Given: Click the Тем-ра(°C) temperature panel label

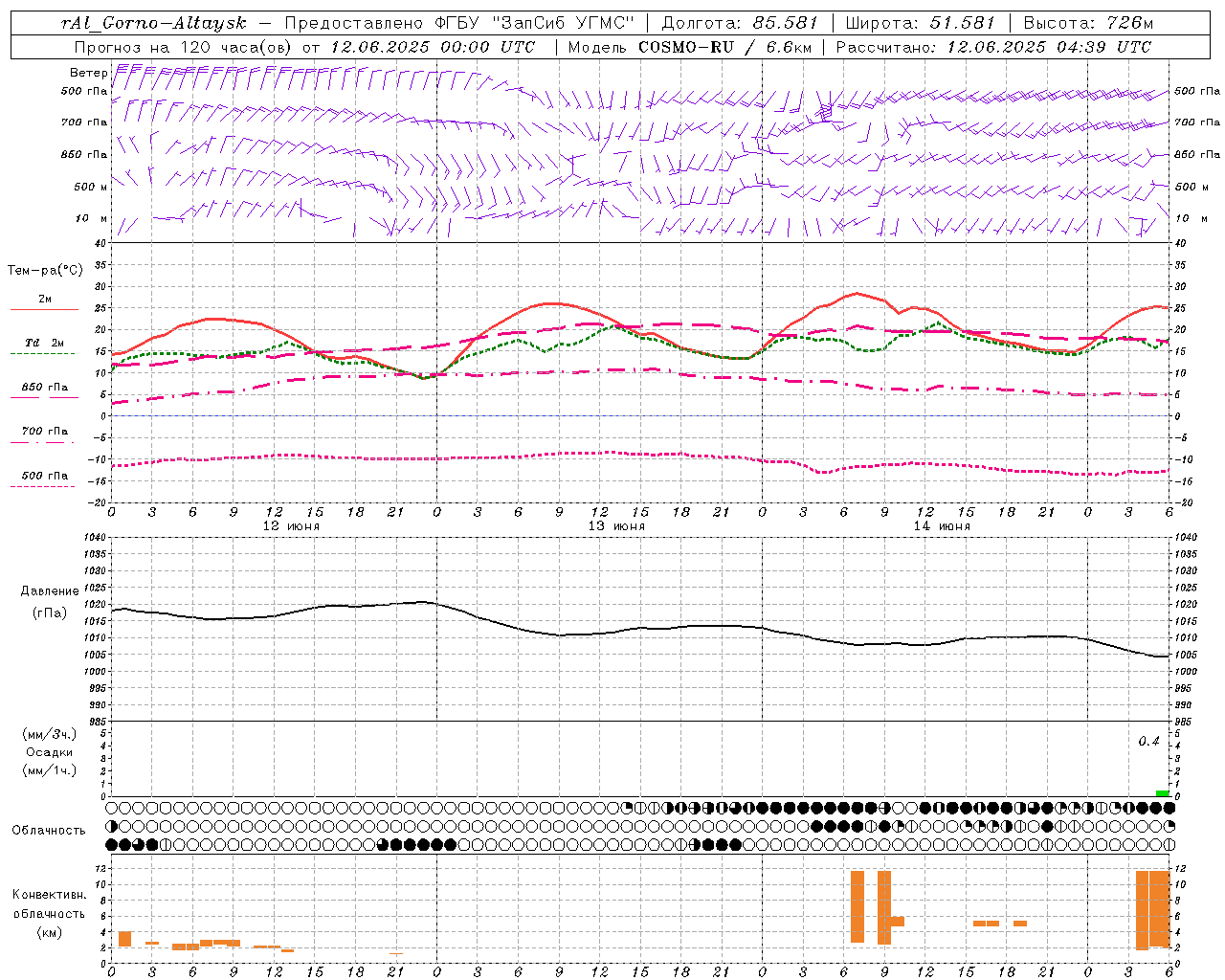Looking at the screenshot, I should 45,271.
